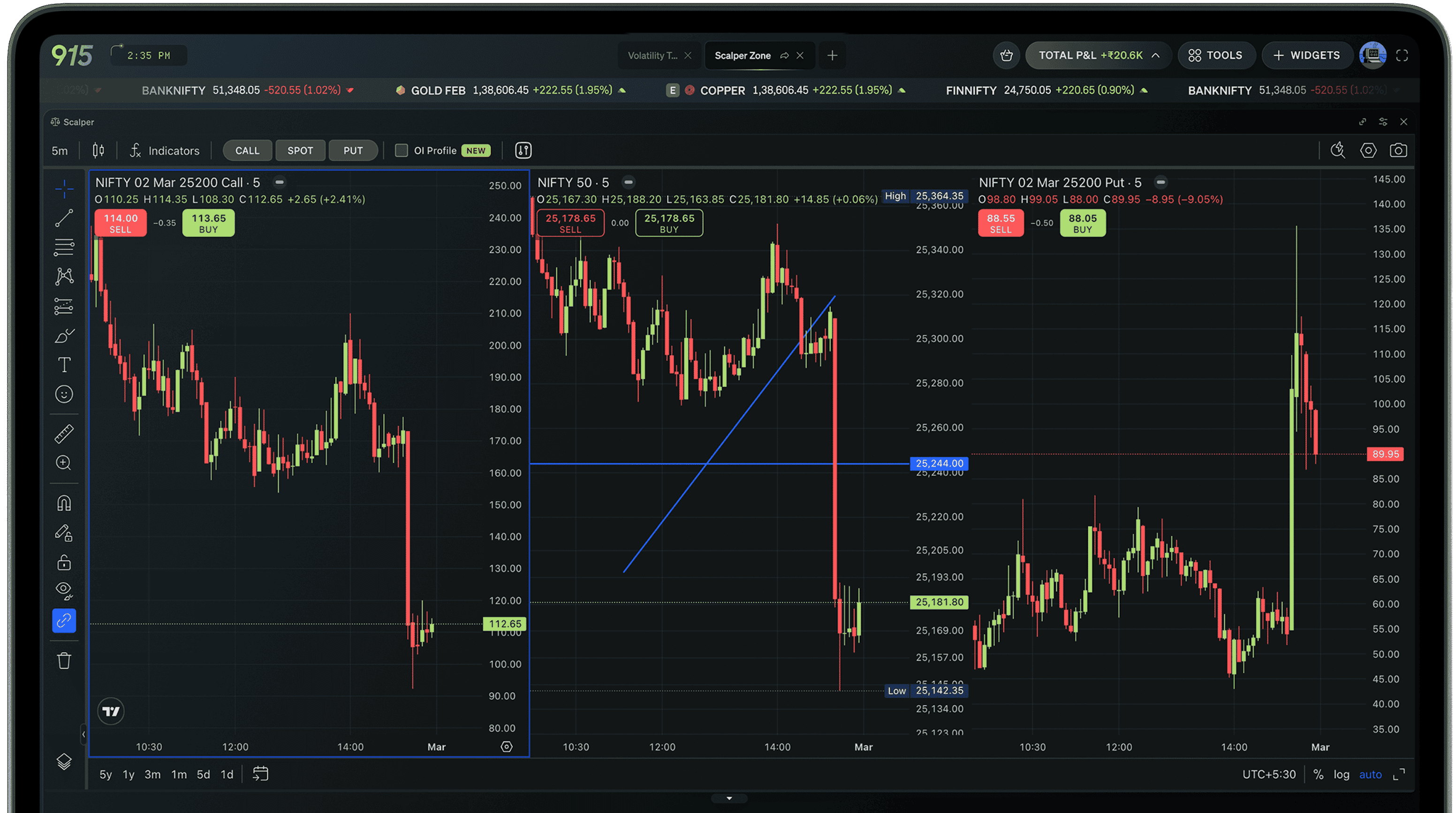Select the Text annotation tool
1456x813 pixels.
64,365
